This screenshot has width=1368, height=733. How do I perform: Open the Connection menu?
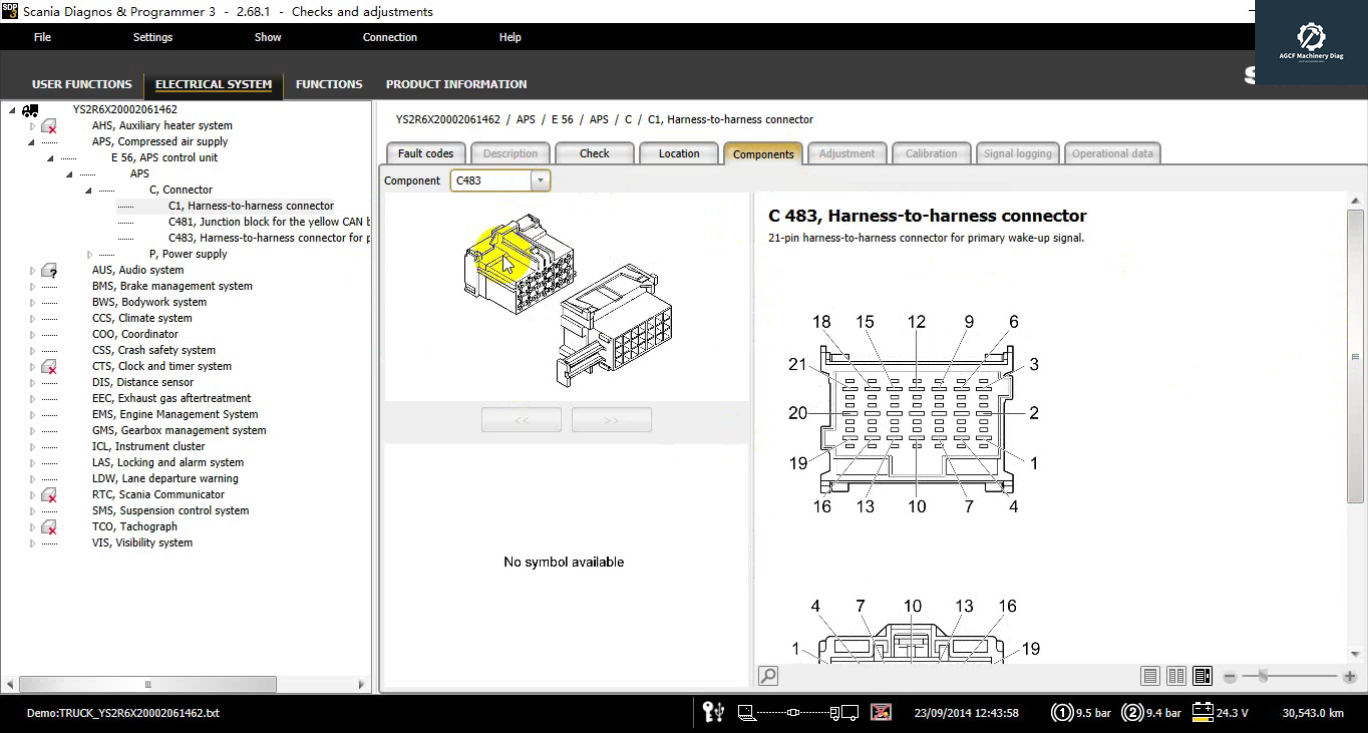click(x=389, y=37)
